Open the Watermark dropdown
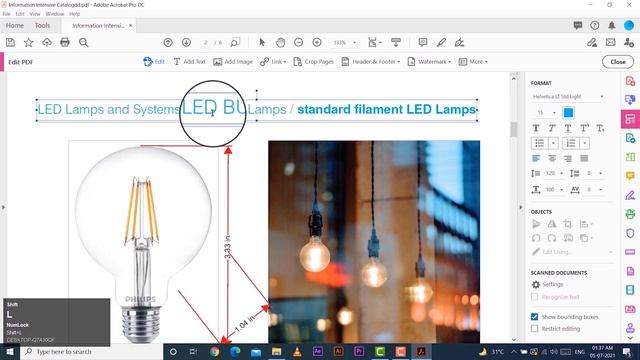The height and width of the screenshot is (360, 640). pos(429,62)
